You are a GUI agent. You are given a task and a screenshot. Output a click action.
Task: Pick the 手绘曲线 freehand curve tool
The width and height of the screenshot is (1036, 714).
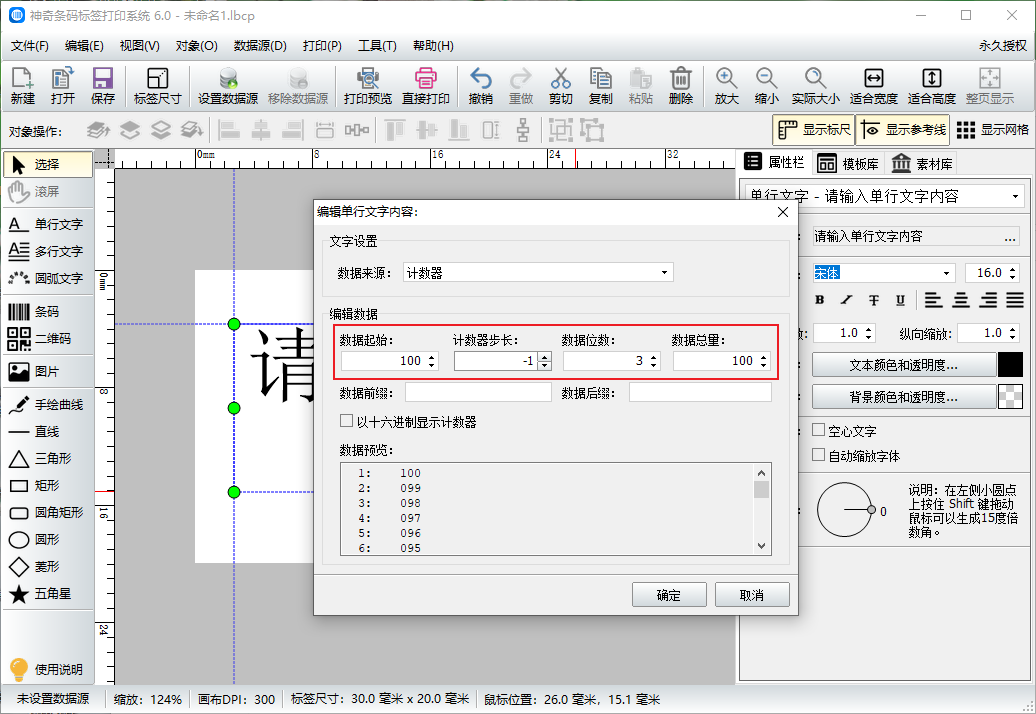[x=48, y=405]
